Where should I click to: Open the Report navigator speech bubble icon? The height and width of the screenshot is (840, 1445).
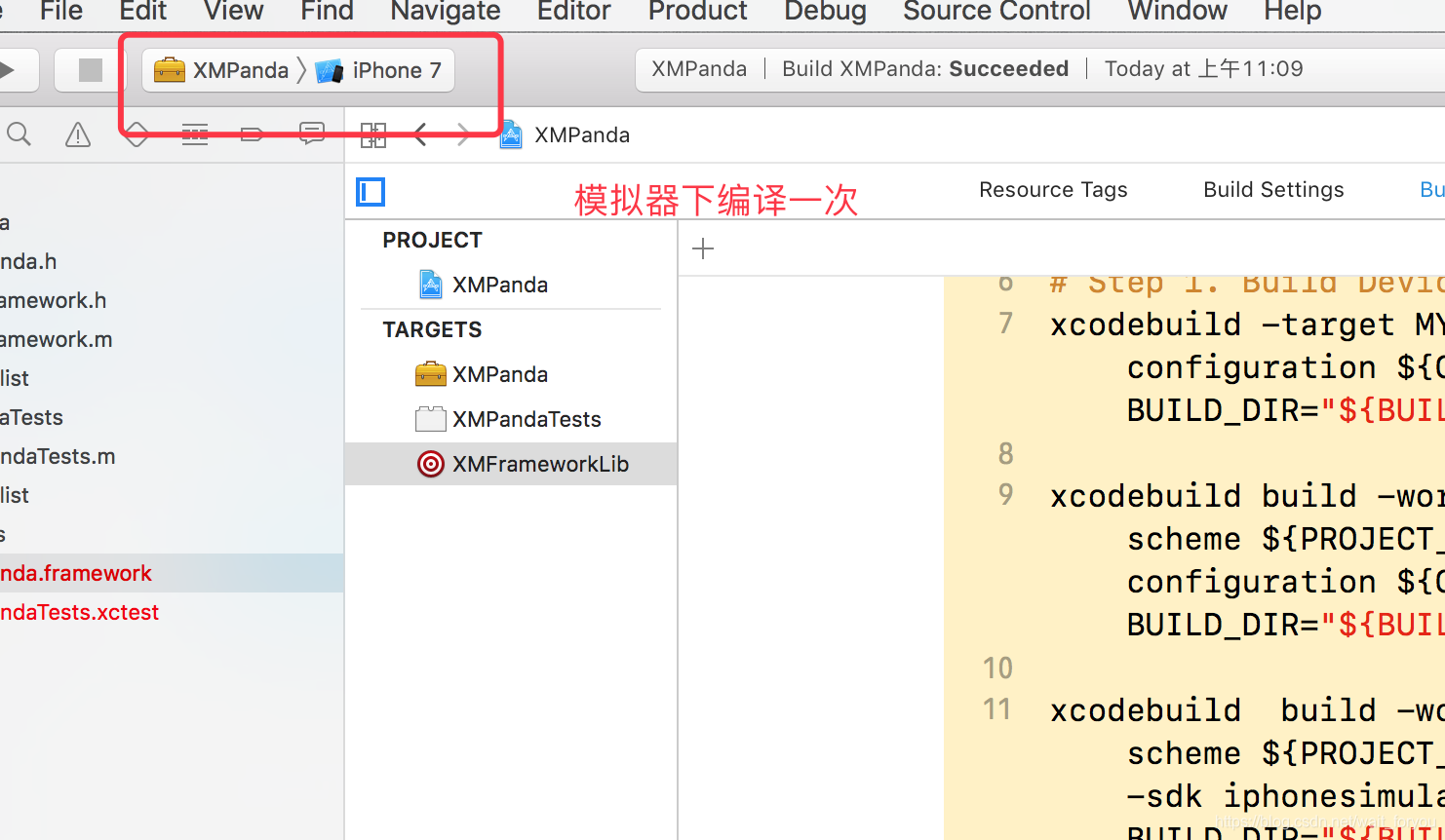tap(311, 134)
